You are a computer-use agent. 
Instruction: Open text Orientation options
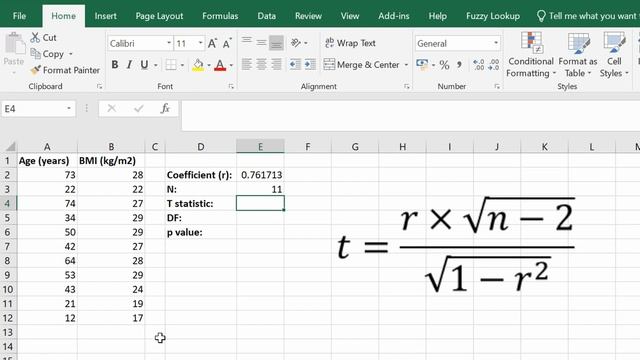[296, 42]
